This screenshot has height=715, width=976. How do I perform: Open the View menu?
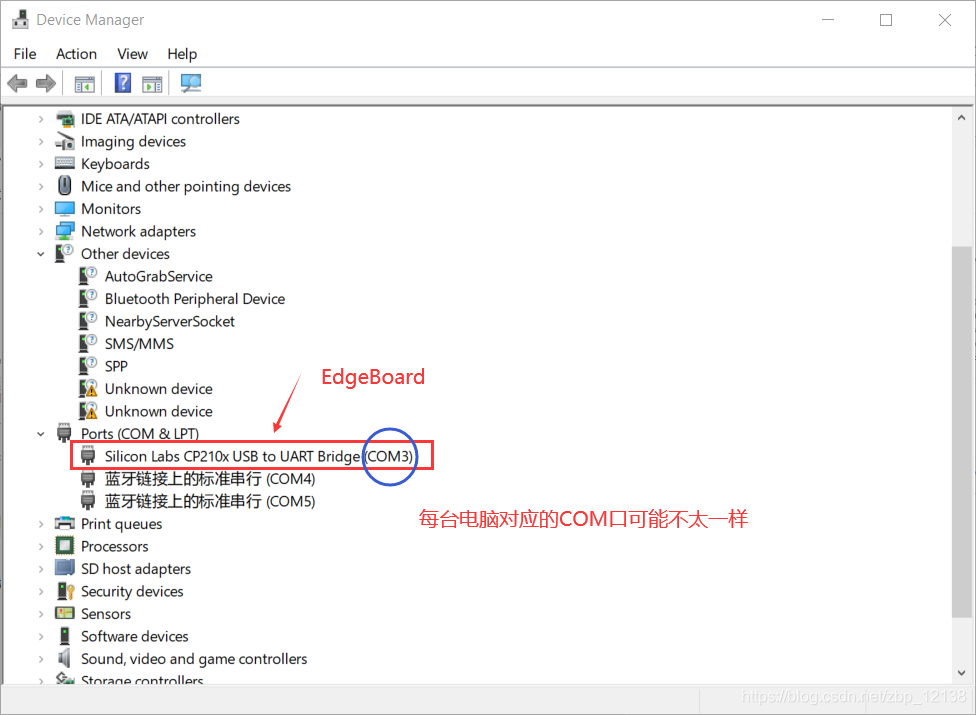point(133,54)
